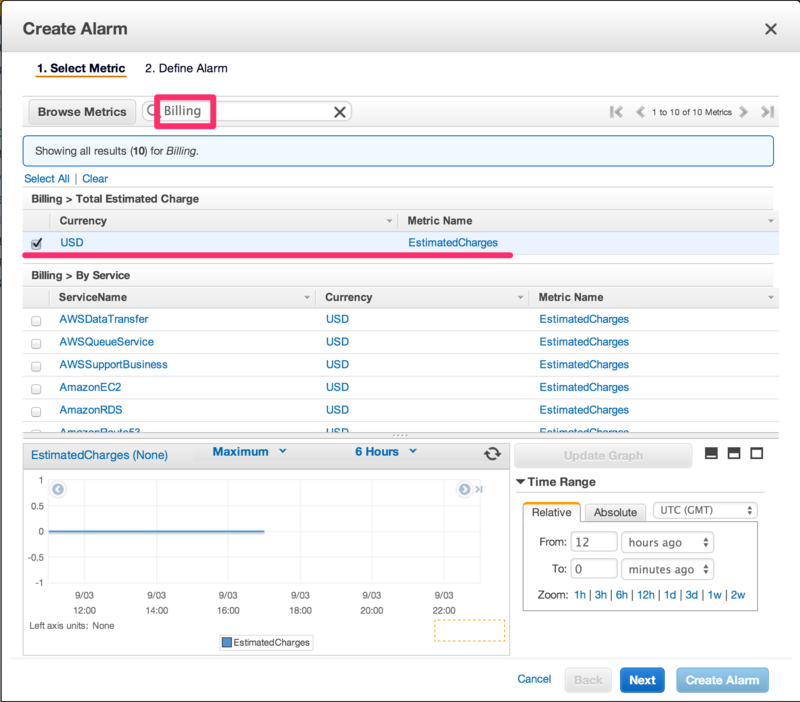
Task: Open Currency column menu in Total Estimated Charge
Action: [x=389, y=221]
